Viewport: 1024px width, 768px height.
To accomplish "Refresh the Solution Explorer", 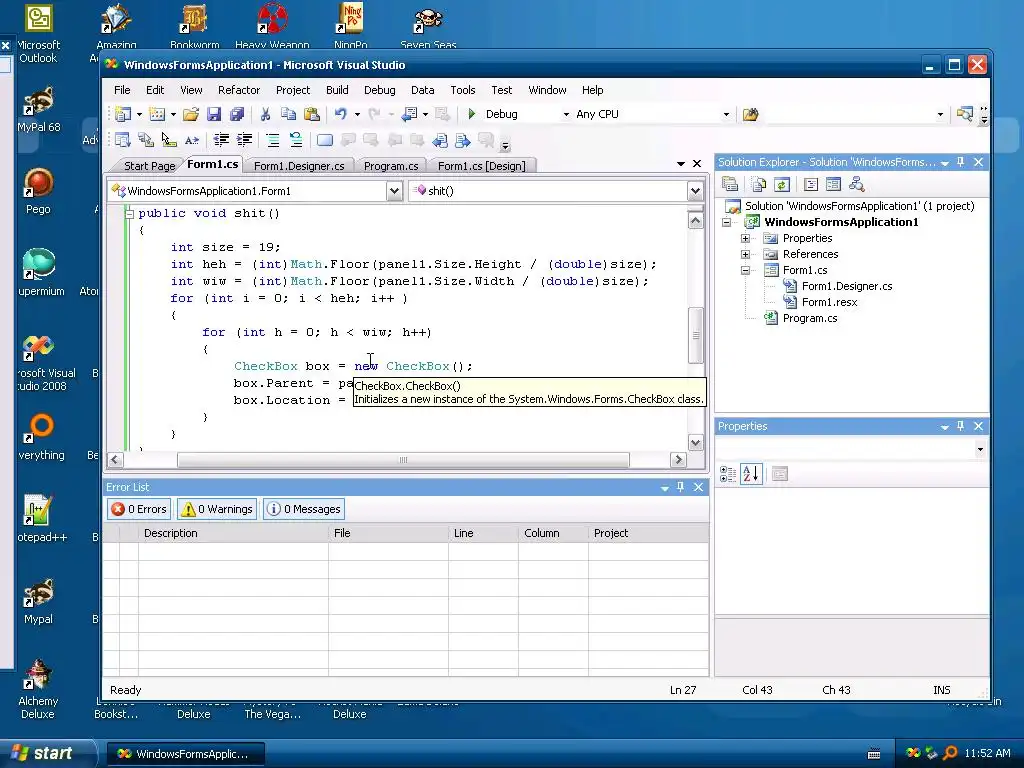I will coord(782,185).
